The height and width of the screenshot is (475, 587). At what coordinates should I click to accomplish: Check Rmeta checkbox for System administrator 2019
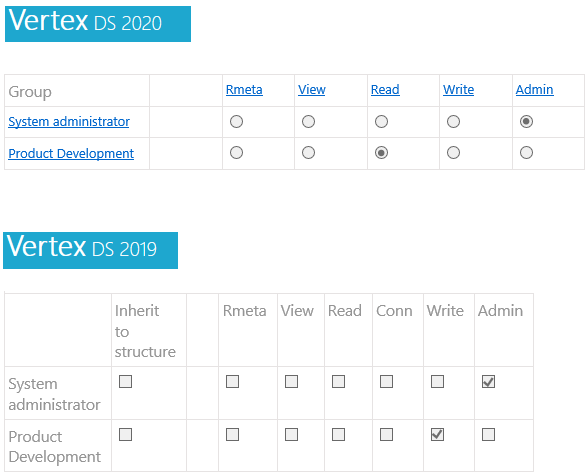point(232,382)
